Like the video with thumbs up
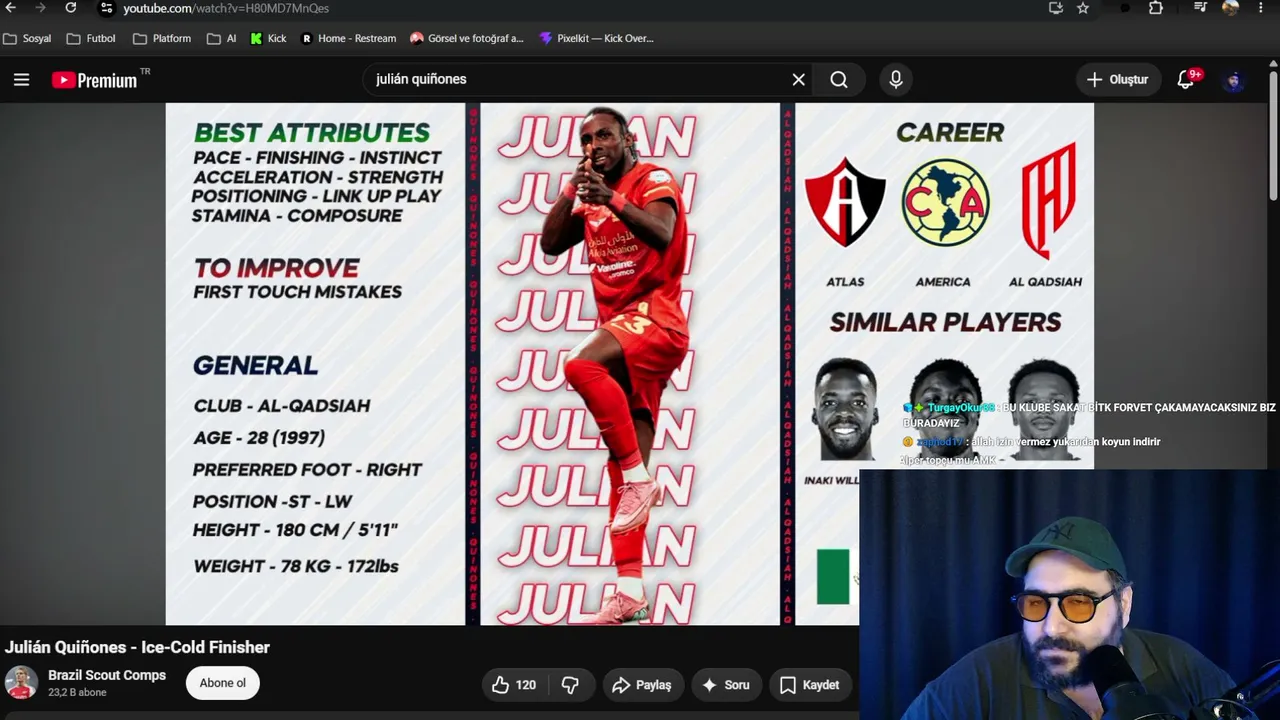The image size is (1280, 720). (x=514, y=685)
